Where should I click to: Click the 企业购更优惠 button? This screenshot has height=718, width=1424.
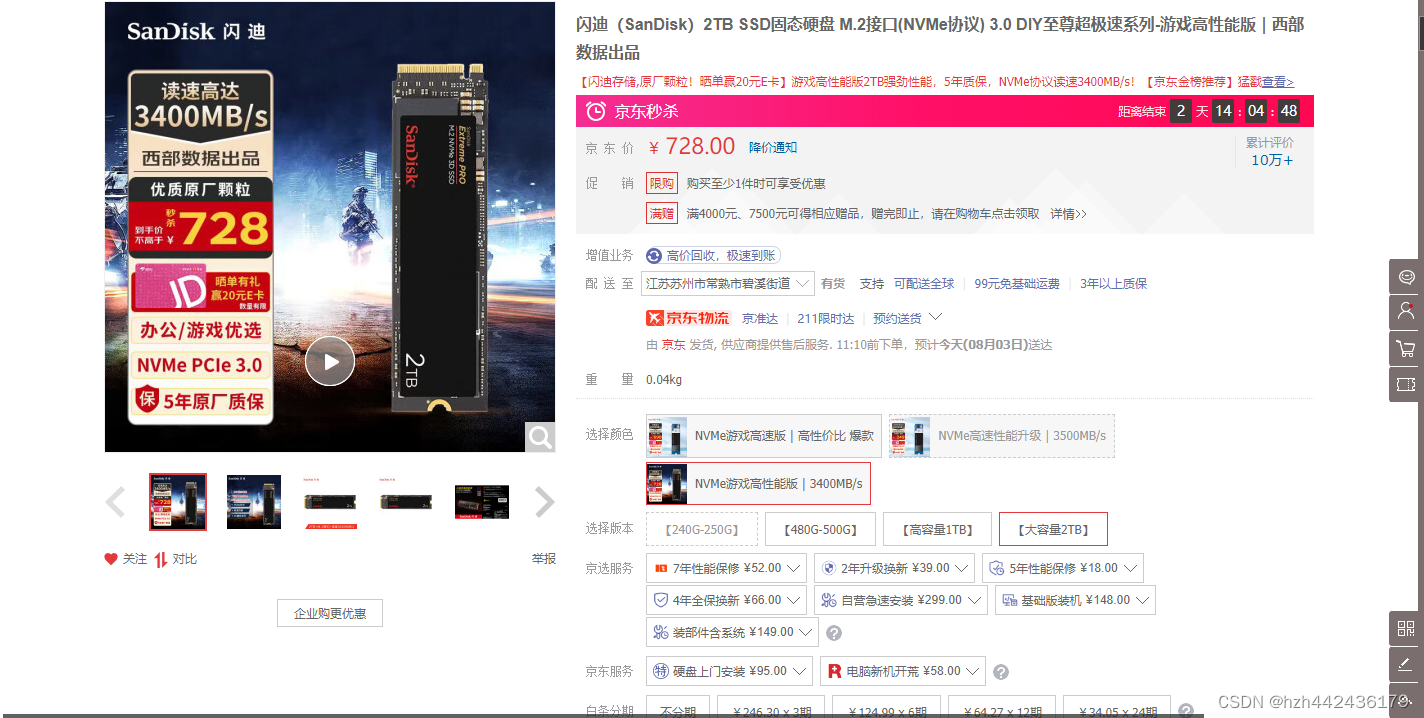pyautogui.click(x=330, y=613)
